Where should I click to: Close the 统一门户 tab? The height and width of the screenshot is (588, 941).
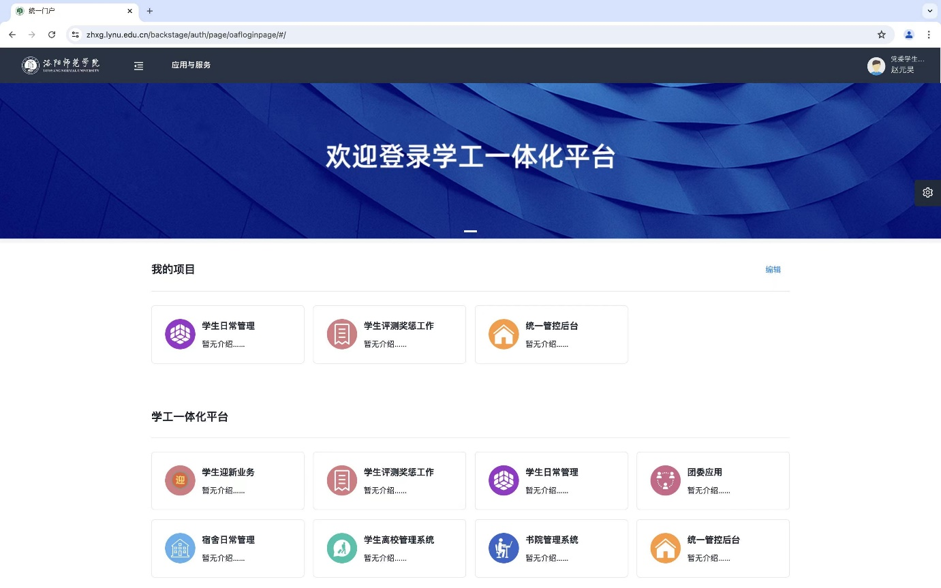click(130, 11)
